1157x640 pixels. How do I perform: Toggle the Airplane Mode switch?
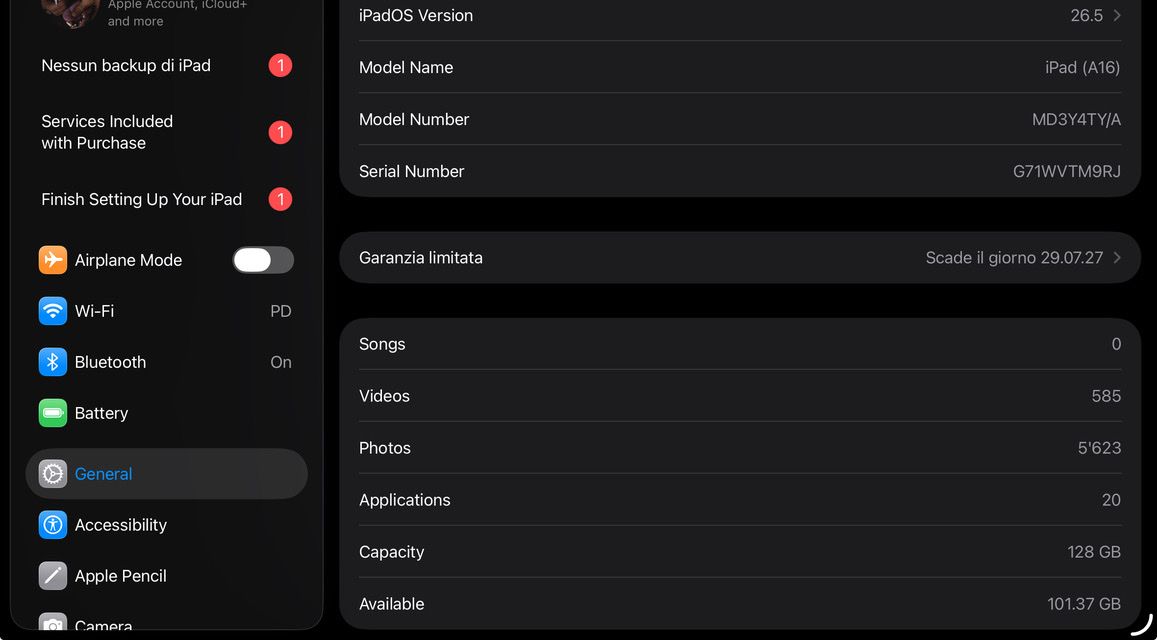[x=263, y=260]
